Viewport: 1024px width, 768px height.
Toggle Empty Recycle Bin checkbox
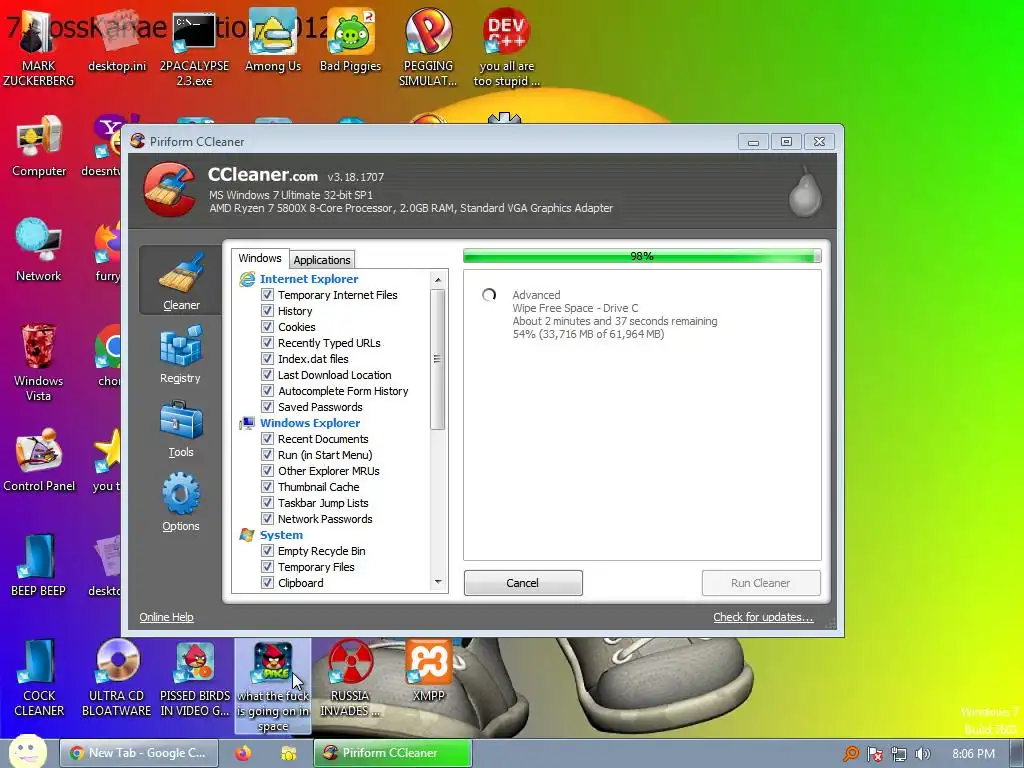coord(267,551)
